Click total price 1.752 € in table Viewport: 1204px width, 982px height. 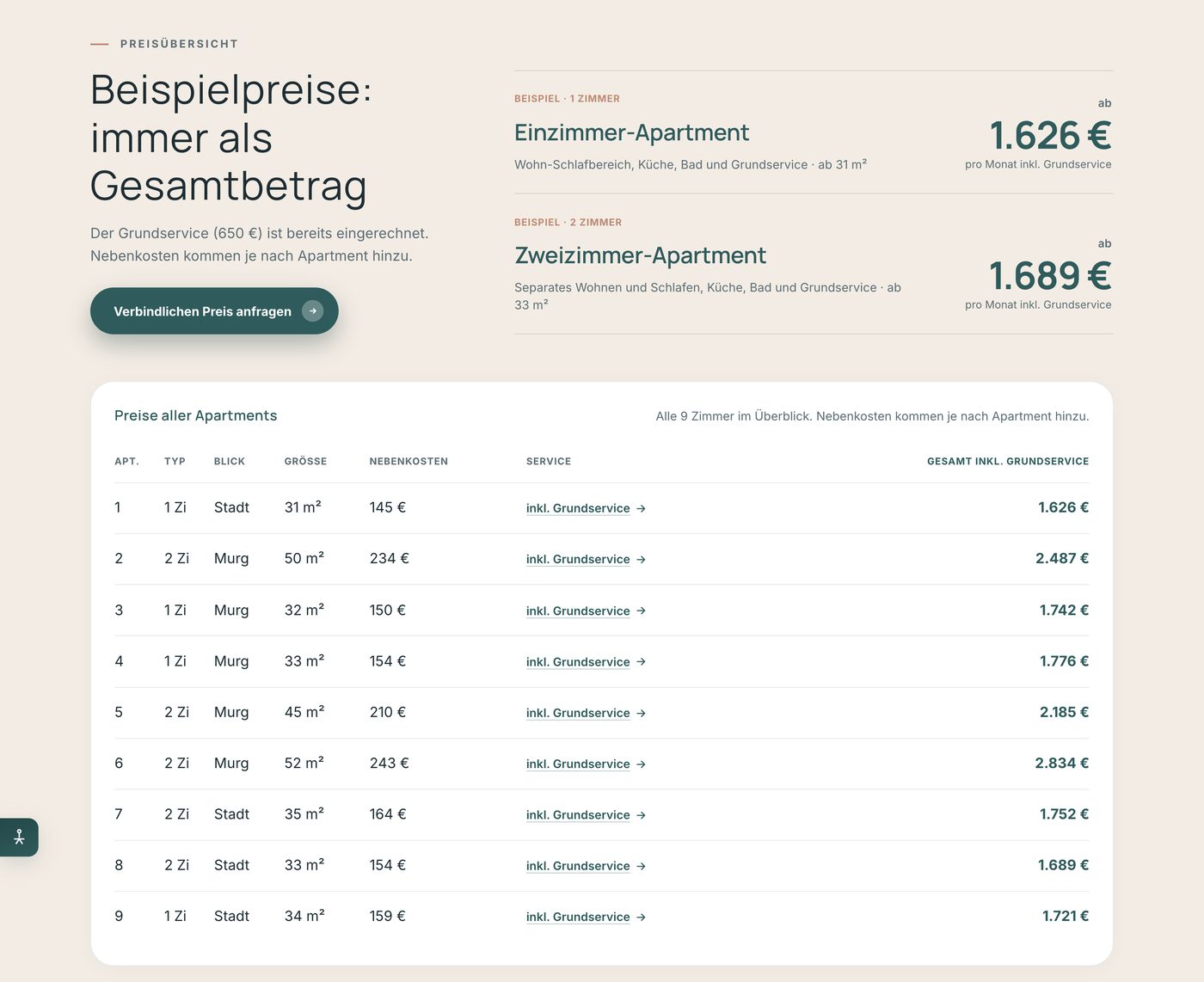1064,813
